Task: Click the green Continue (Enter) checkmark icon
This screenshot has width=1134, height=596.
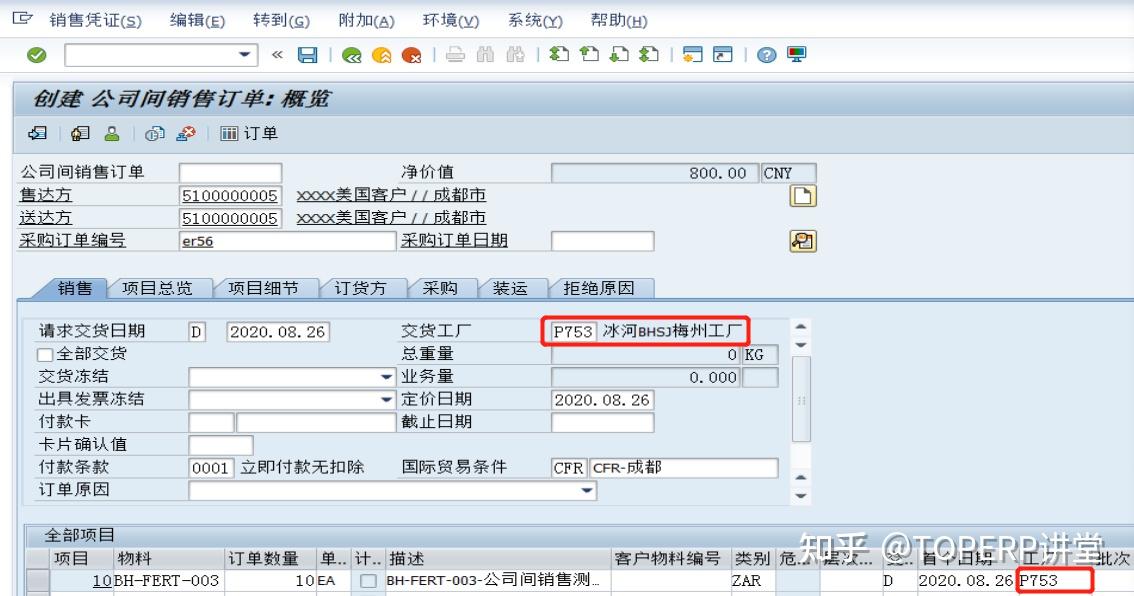Action: pyautogui.click(x=36, y=55)
